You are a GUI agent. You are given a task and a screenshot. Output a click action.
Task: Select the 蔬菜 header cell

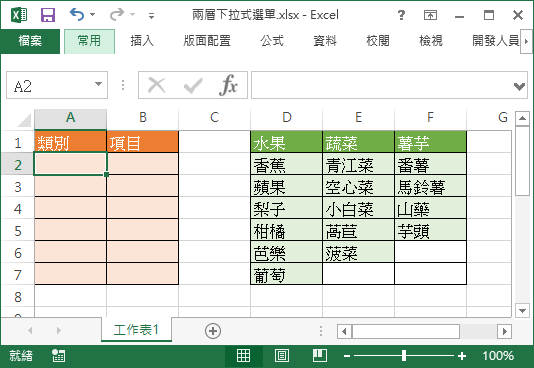359,142
